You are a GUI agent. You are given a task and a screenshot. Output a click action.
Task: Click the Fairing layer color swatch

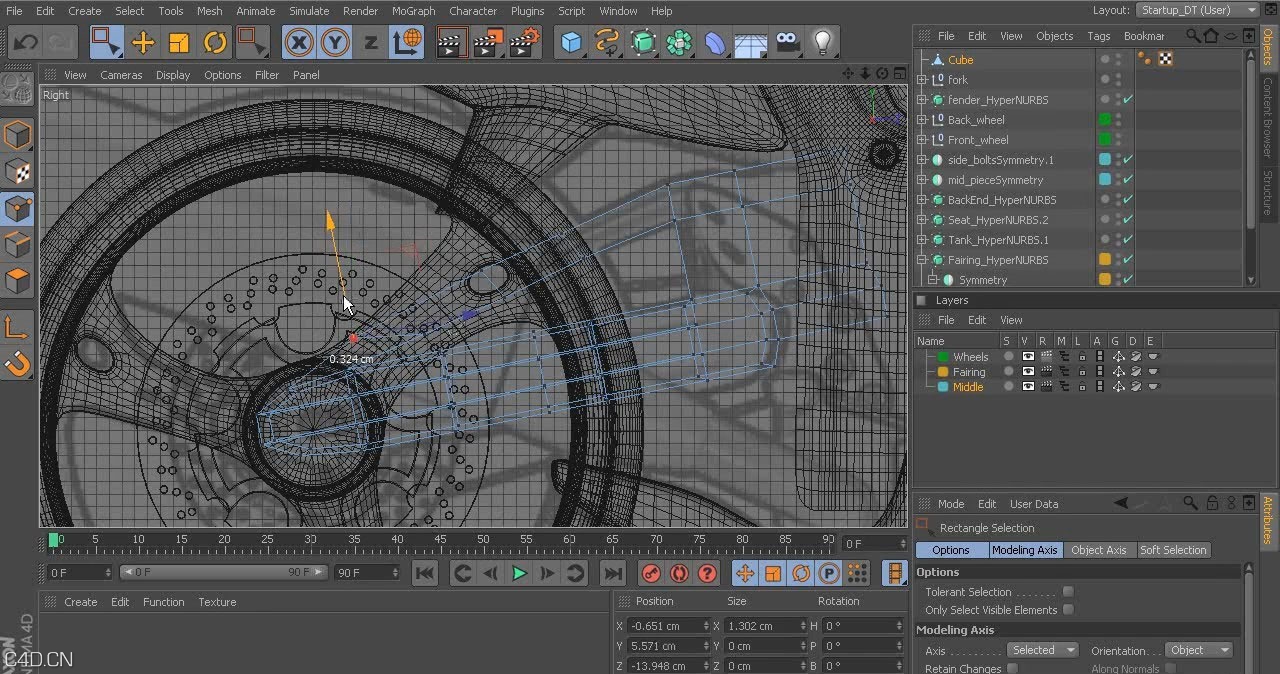942,372
